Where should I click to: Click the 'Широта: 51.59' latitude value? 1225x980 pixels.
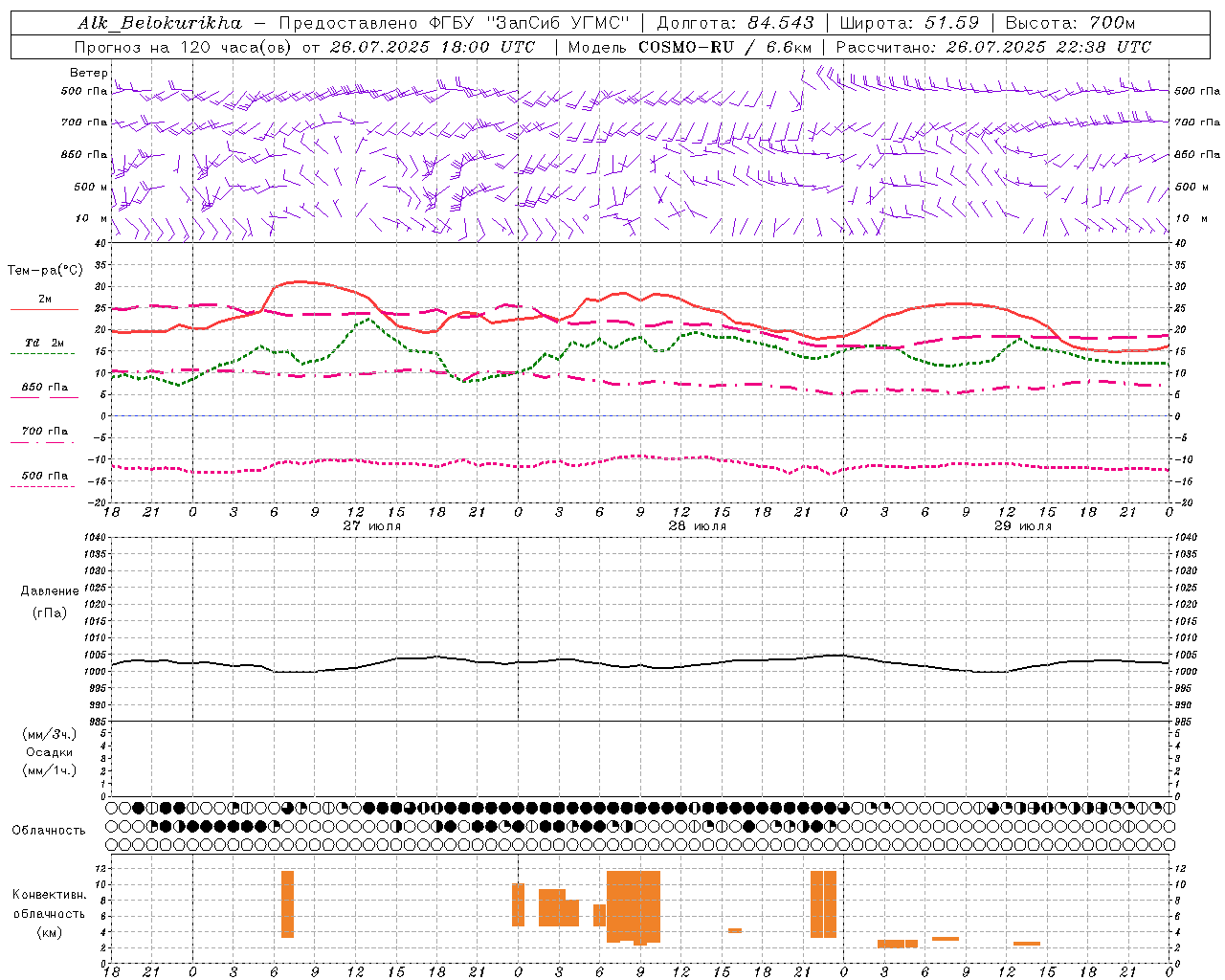[x=909, y=23]
